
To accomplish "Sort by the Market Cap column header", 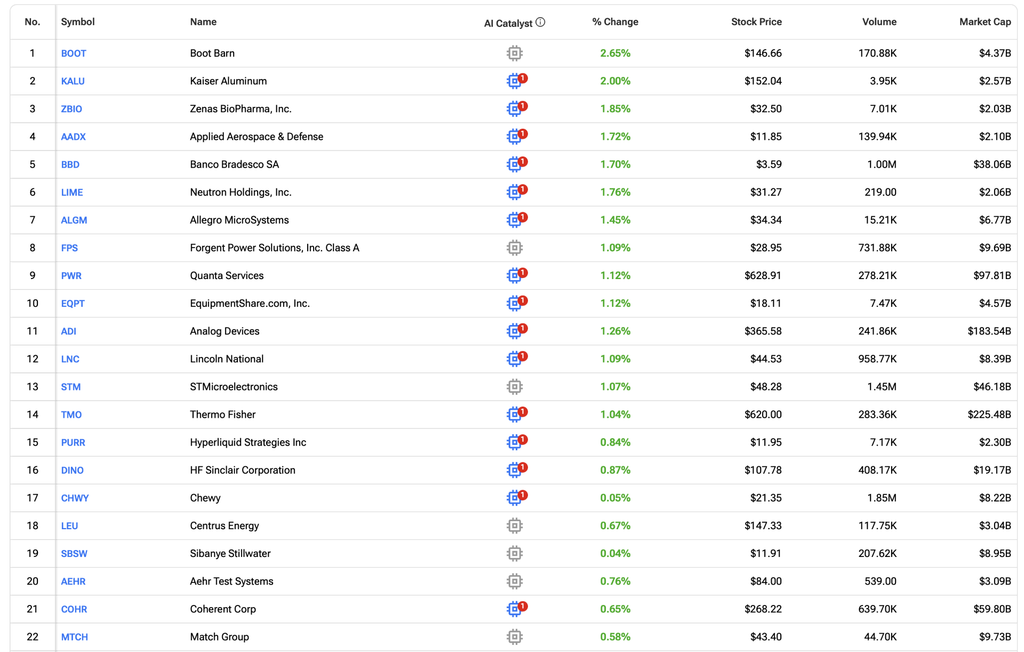I will pos(985,22).
